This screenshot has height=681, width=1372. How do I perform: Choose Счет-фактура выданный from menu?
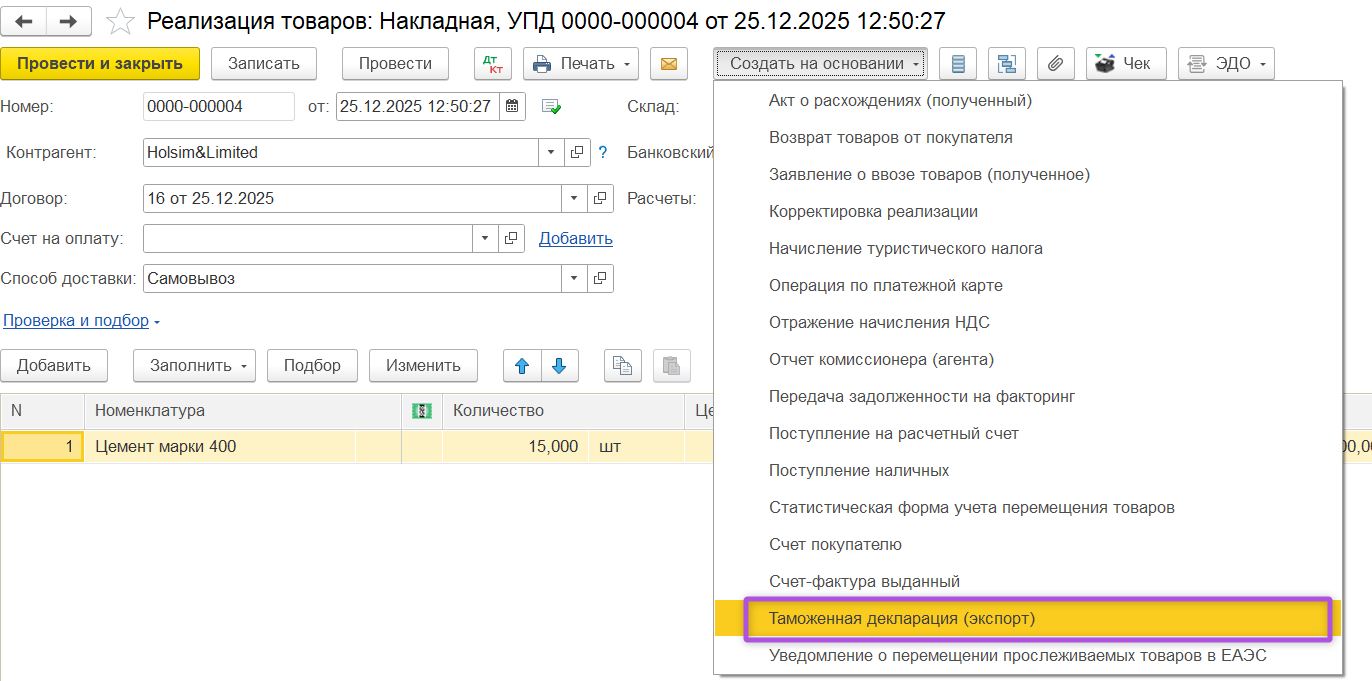point(864,582)
